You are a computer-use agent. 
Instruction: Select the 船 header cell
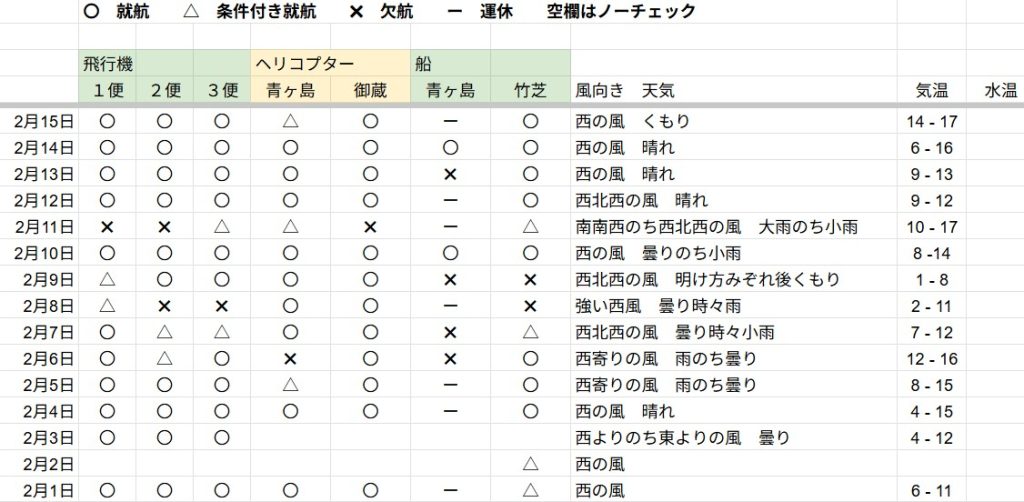pyautogui.click(x=423, y=64)
